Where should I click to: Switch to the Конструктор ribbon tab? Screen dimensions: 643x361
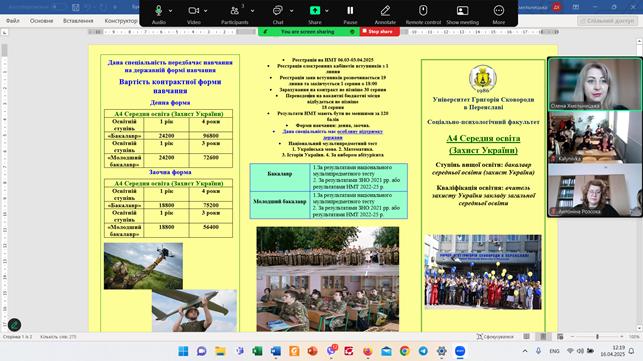tap(121, 21)
